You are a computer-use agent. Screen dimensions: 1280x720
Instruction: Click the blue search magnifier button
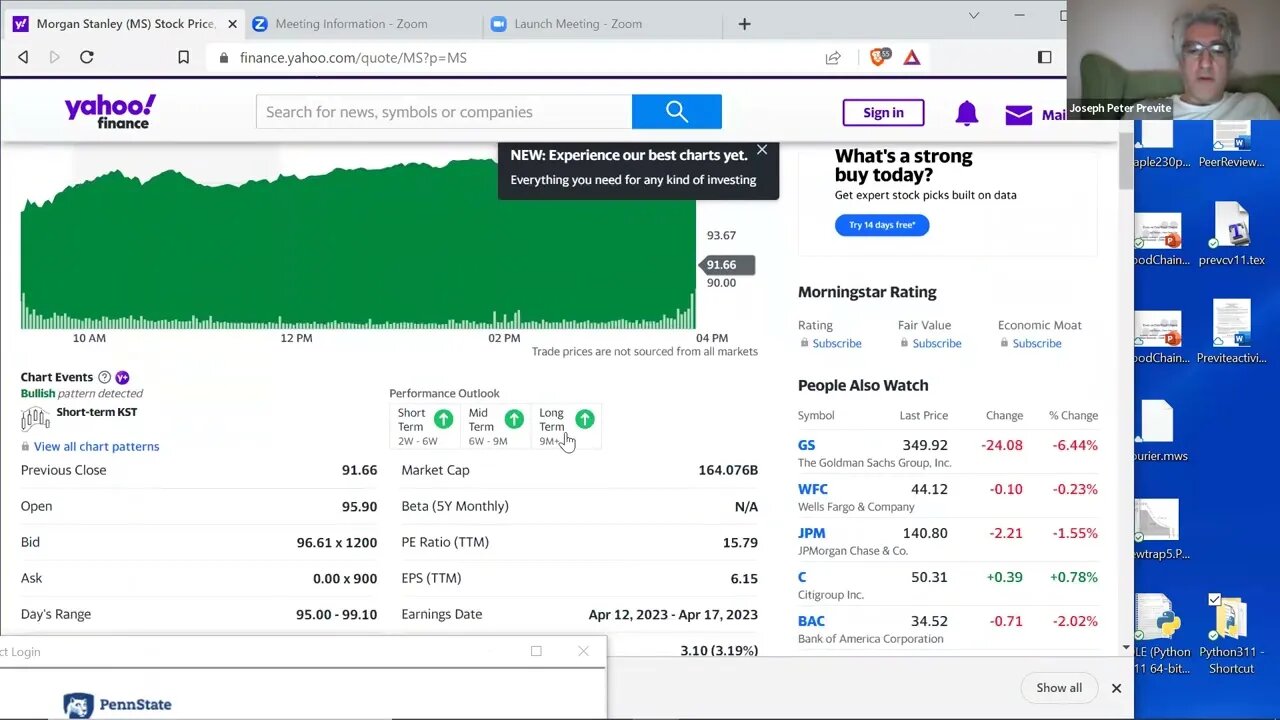tap(677, 112)
